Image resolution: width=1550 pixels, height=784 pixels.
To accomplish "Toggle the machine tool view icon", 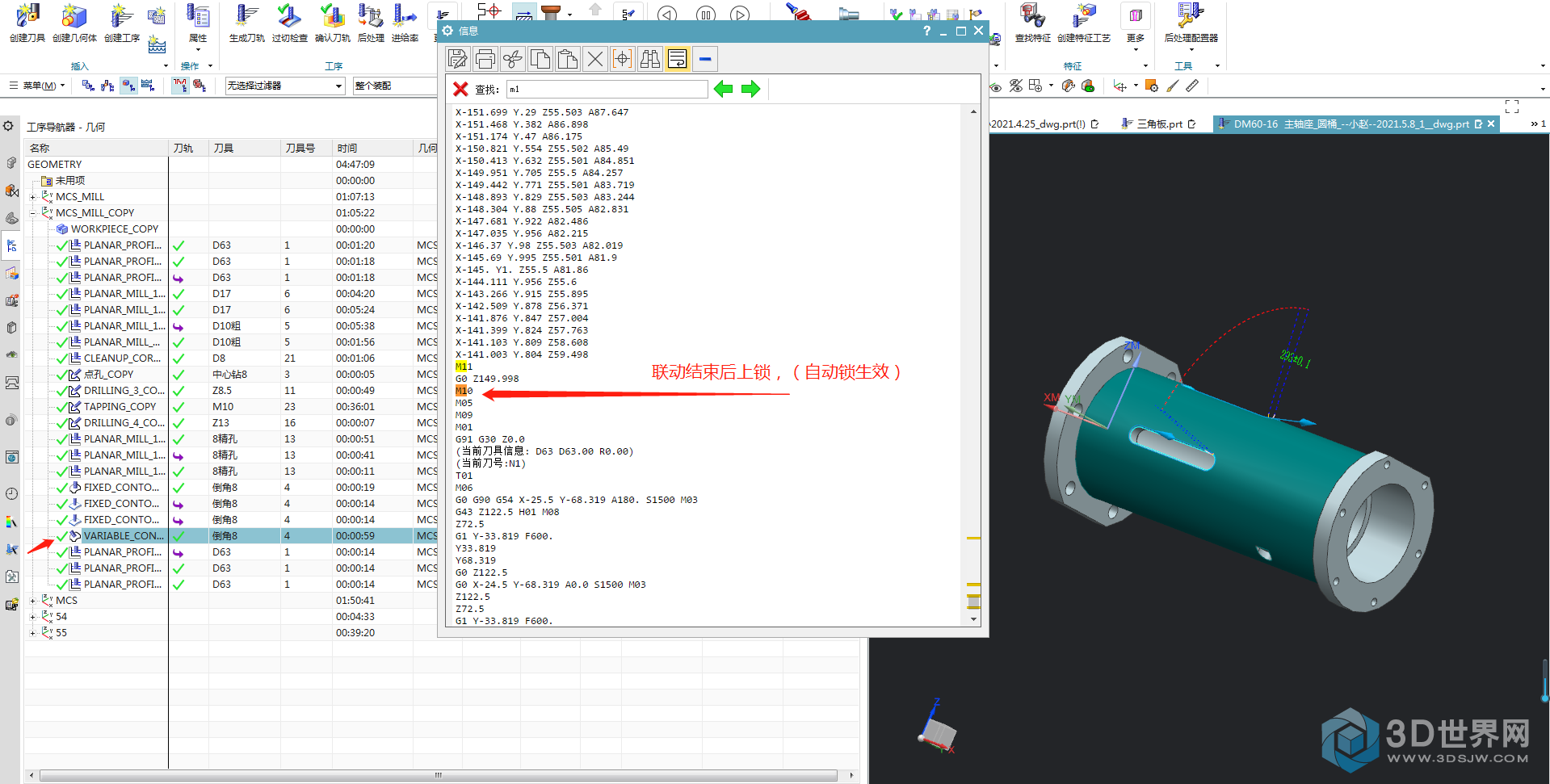I will click(x=108, y=86).
